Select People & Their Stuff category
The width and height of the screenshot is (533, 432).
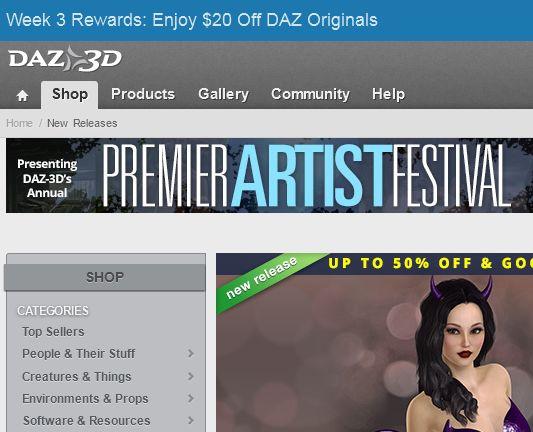click(79, 354)
